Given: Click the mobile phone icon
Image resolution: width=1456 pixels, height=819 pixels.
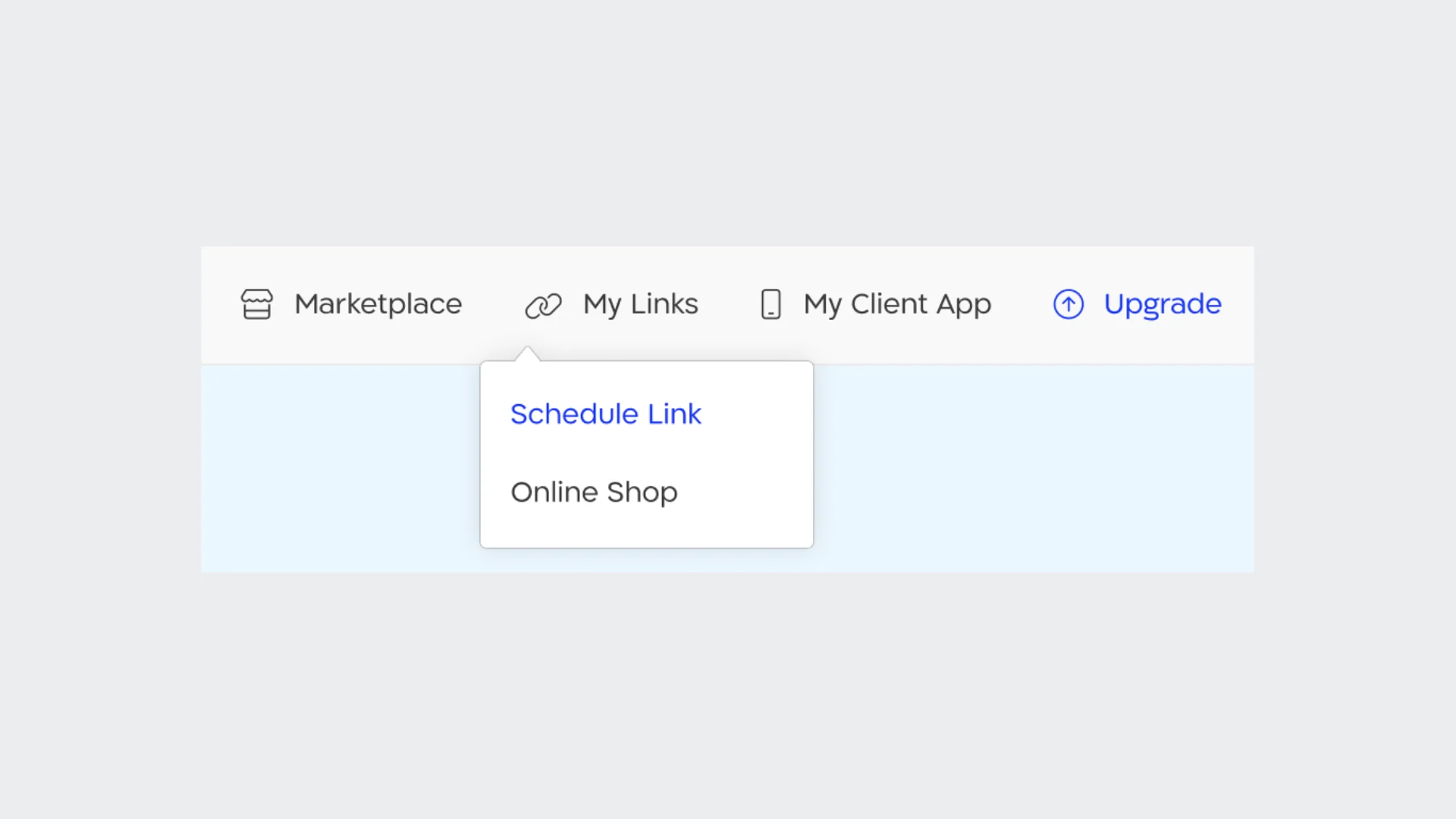Looking at the screenshot, I should coord(770,304).
